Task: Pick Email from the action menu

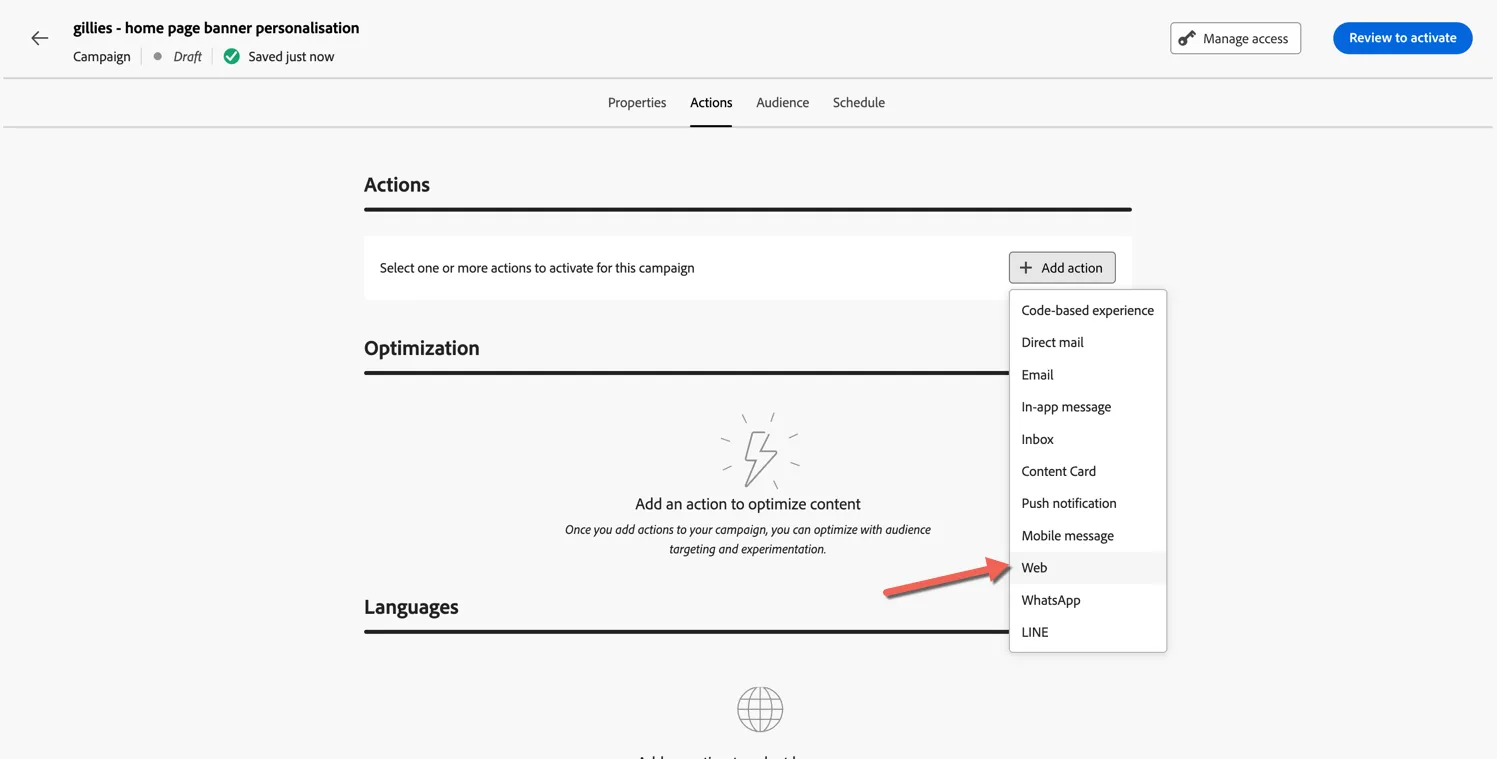Action: point(1088,375)
